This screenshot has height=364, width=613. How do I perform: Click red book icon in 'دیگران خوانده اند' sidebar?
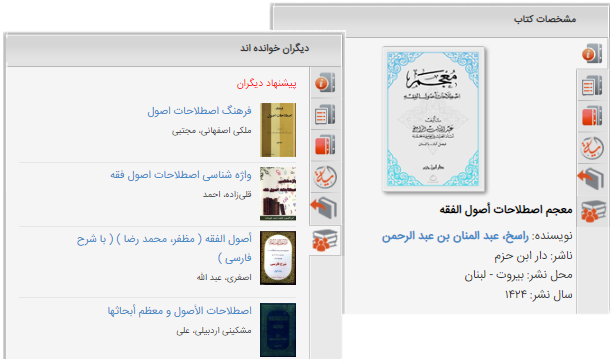[325, 145]
